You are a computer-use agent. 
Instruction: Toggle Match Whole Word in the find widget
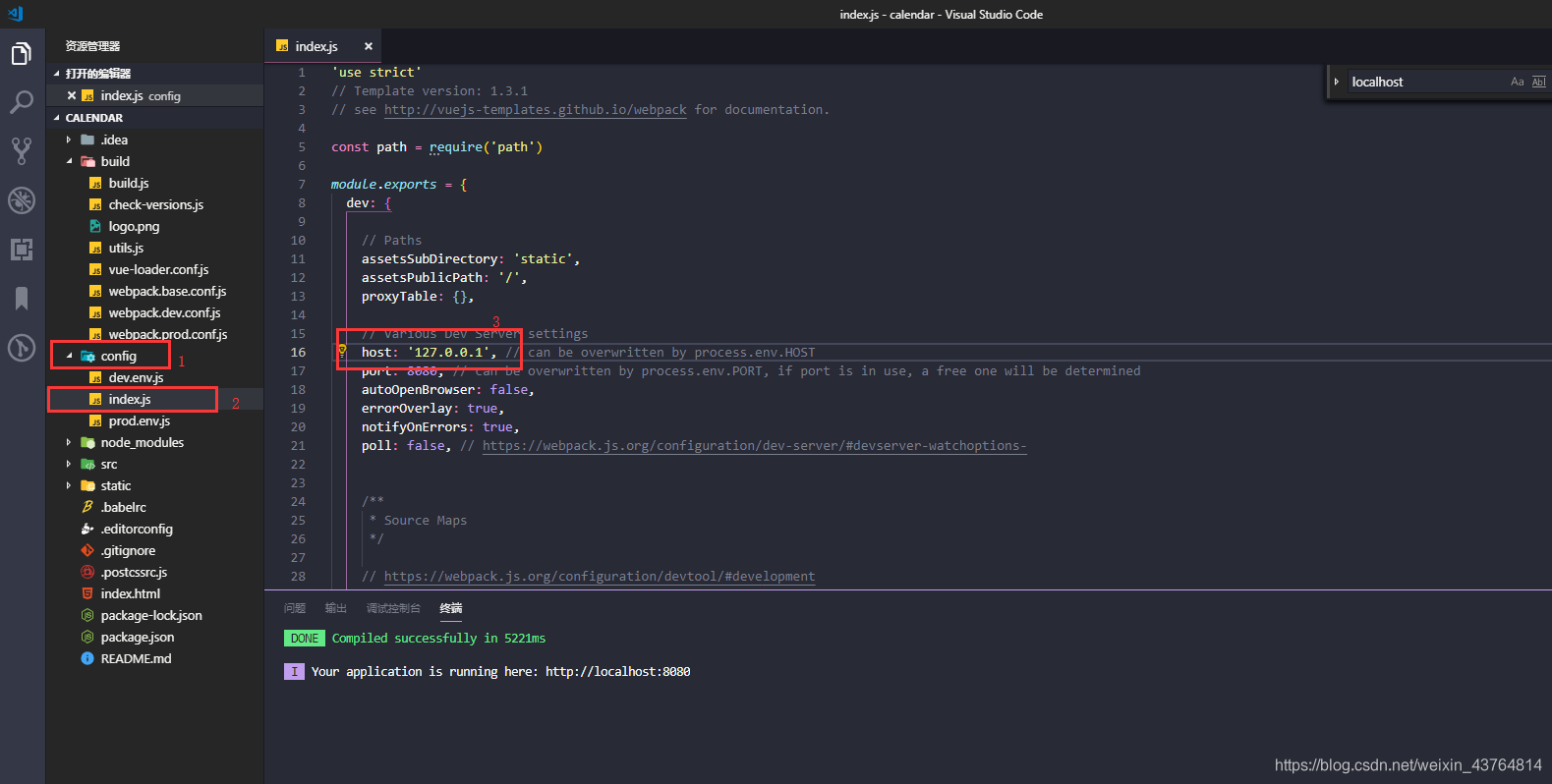(x=1539, y=82)
